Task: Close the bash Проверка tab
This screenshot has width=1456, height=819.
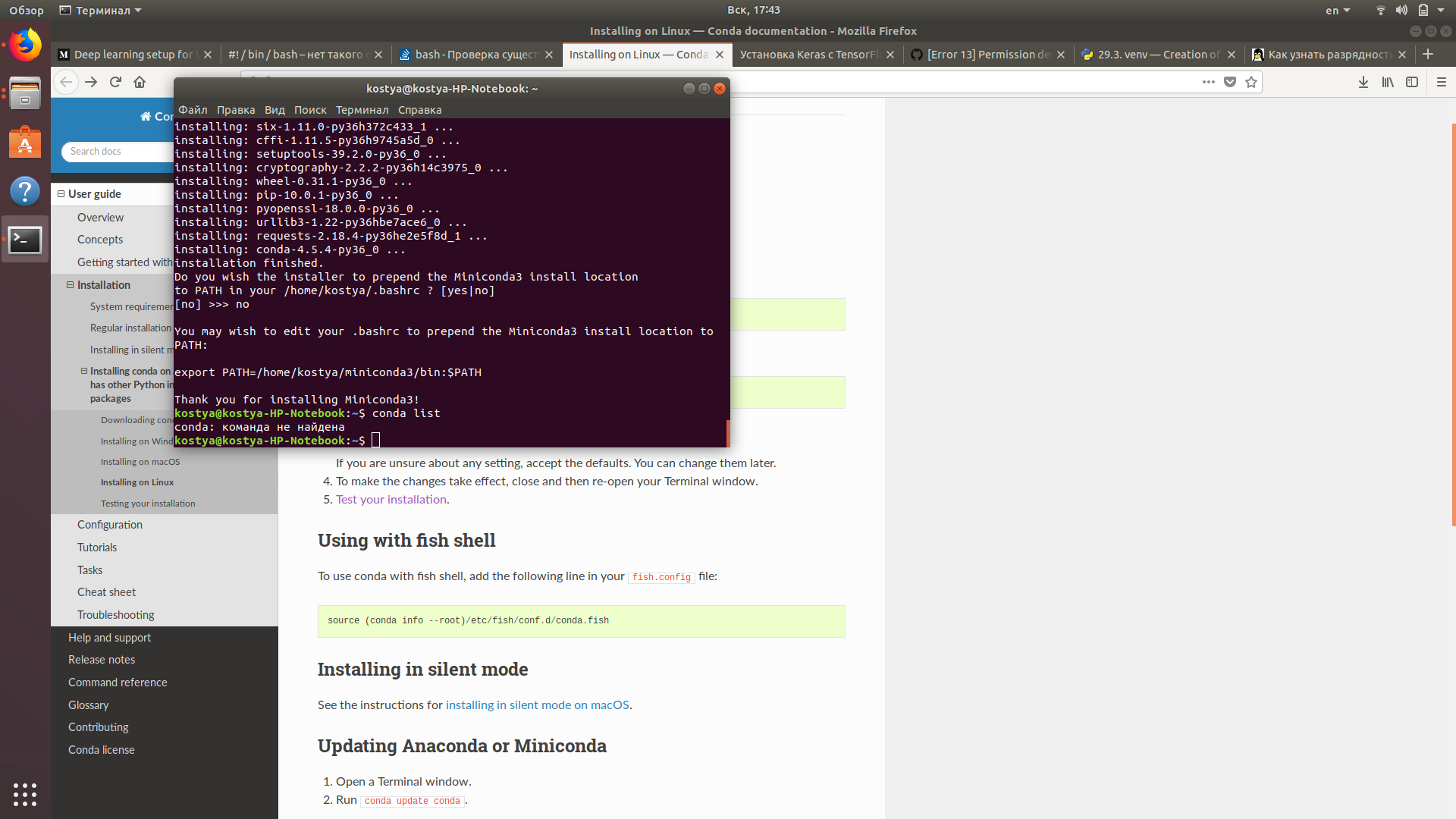Action: pyautogui.click(x=549, y=55)
